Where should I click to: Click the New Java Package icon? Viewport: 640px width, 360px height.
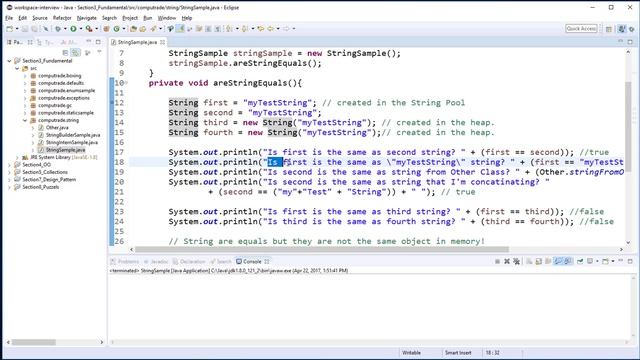(x=106, y=29)
